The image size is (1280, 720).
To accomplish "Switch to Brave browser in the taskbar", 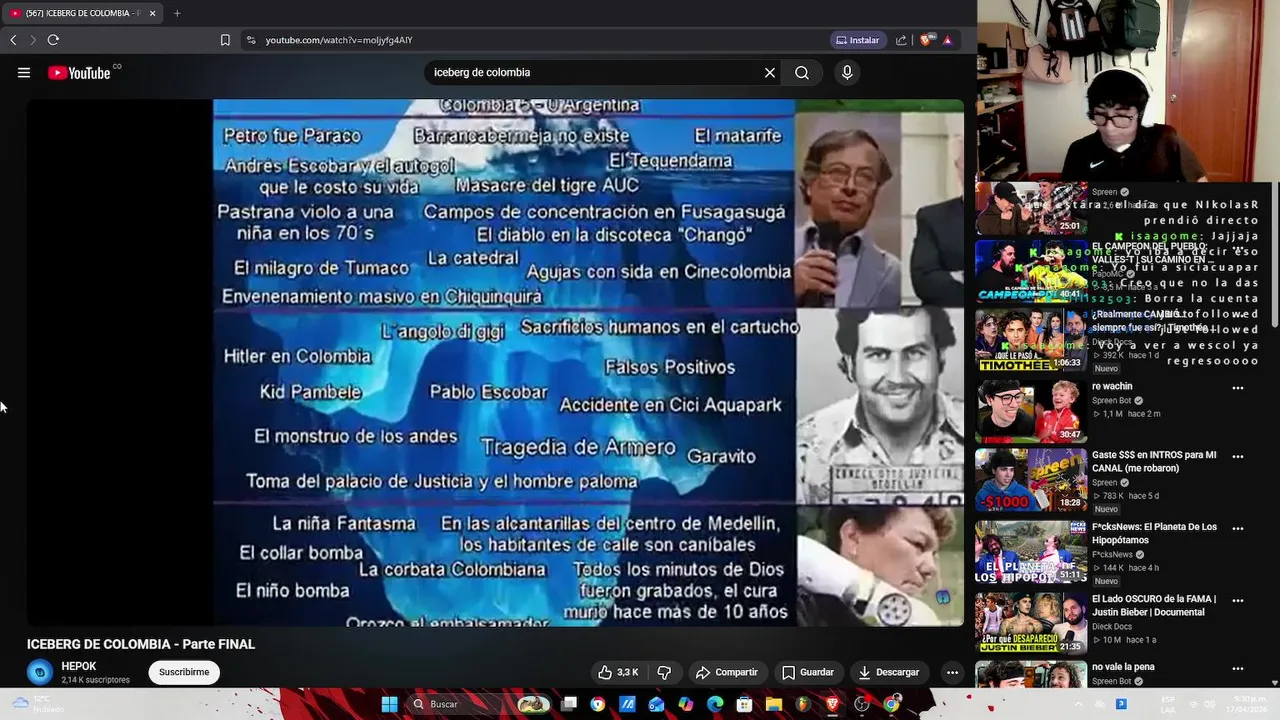I will pos(833,704).
